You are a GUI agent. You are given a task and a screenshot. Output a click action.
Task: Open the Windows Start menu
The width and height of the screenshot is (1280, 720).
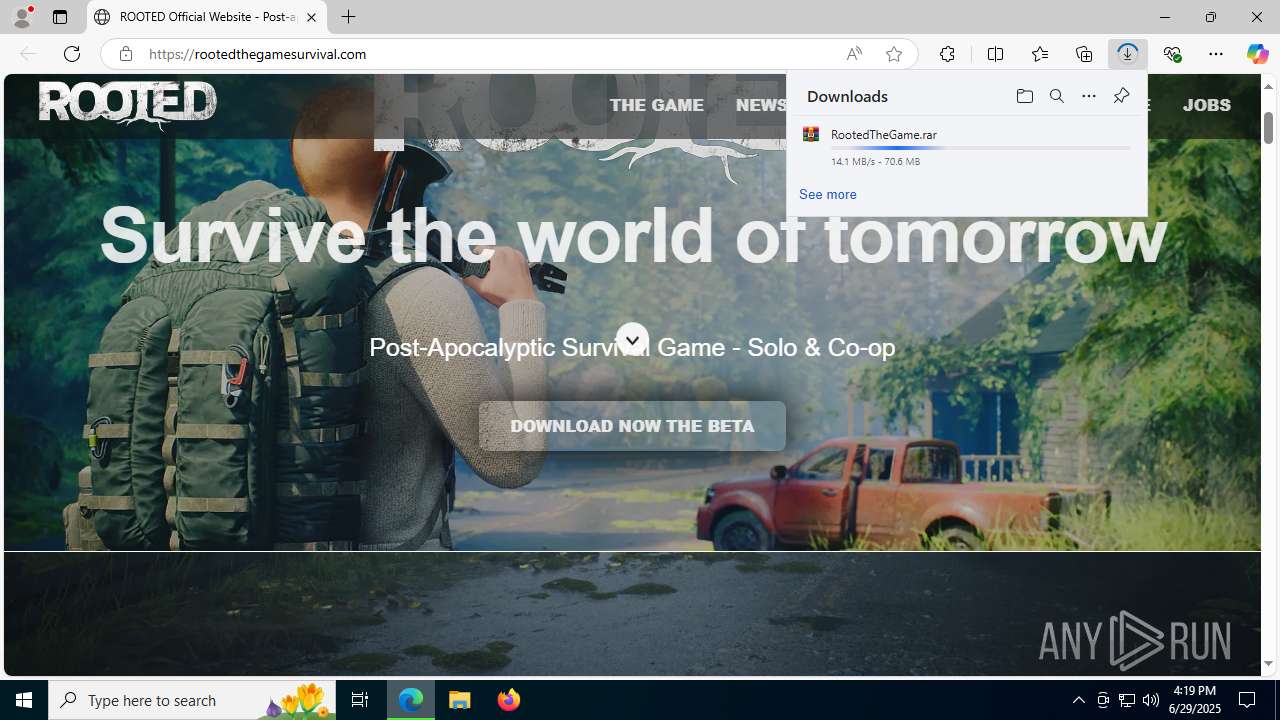[x=24, y=700]
